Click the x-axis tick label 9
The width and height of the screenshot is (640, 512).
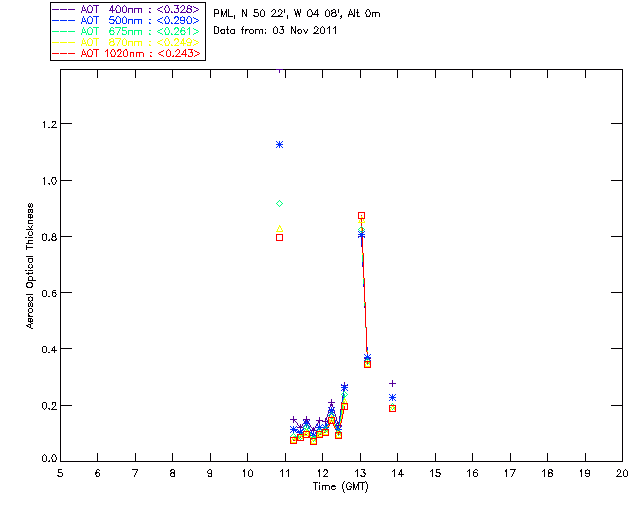click(x=210, y=473)
